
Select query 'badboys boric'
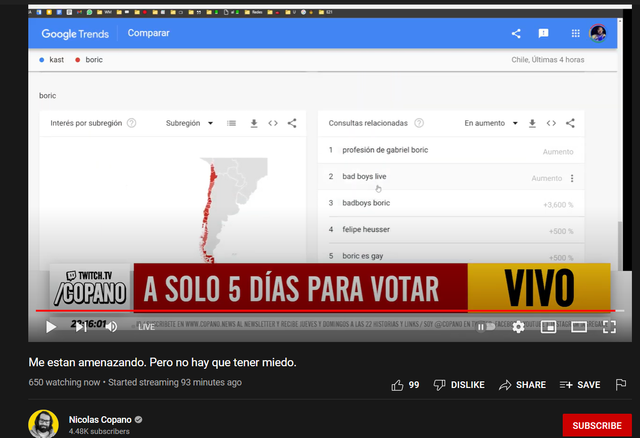tap(366, 203)
